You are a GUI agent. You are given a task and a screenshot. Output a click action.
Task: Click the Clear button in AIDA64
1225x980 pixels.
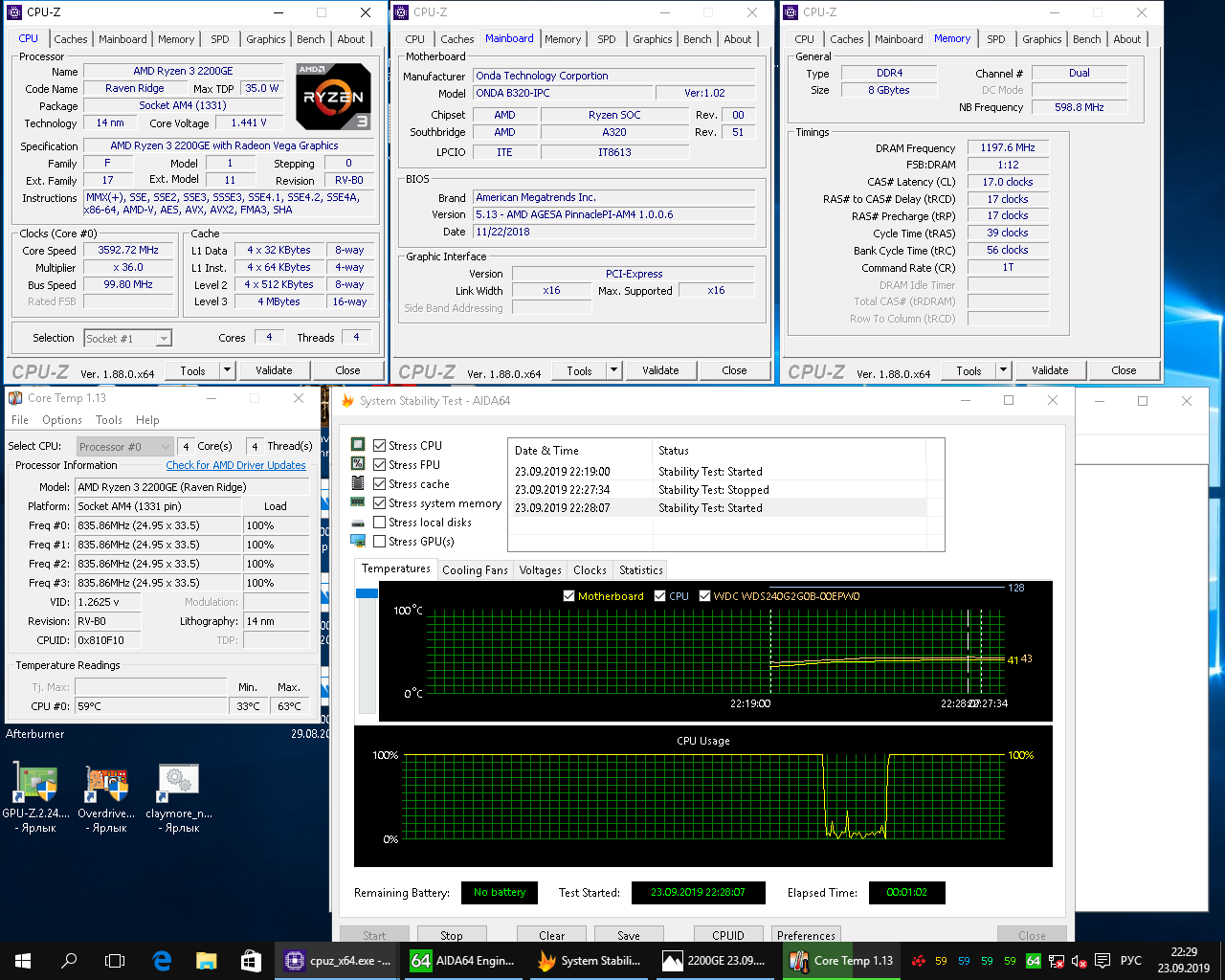(x=552, y=935)
